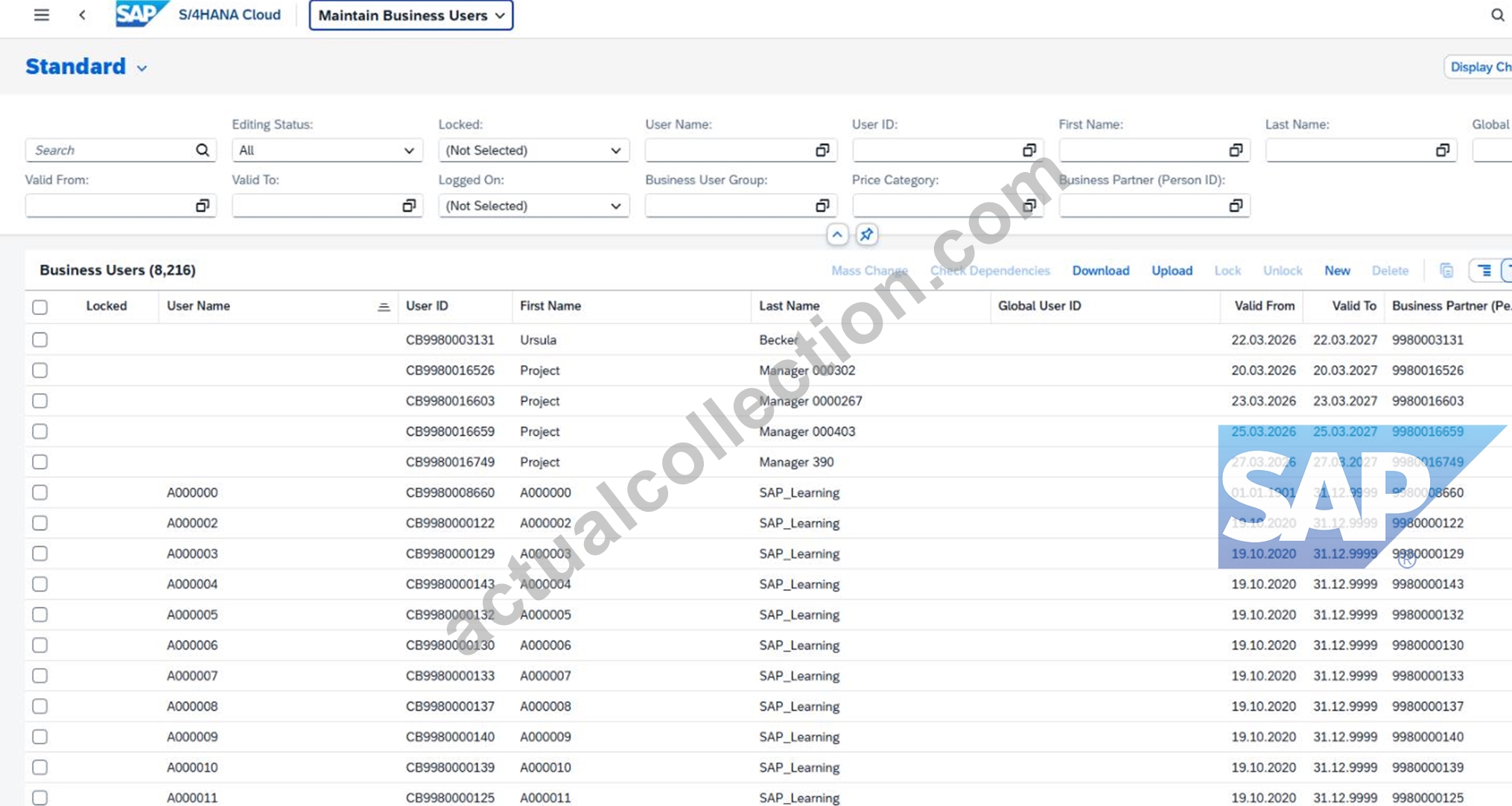
Task: Click the User Name column header
Action: (198, 306)
